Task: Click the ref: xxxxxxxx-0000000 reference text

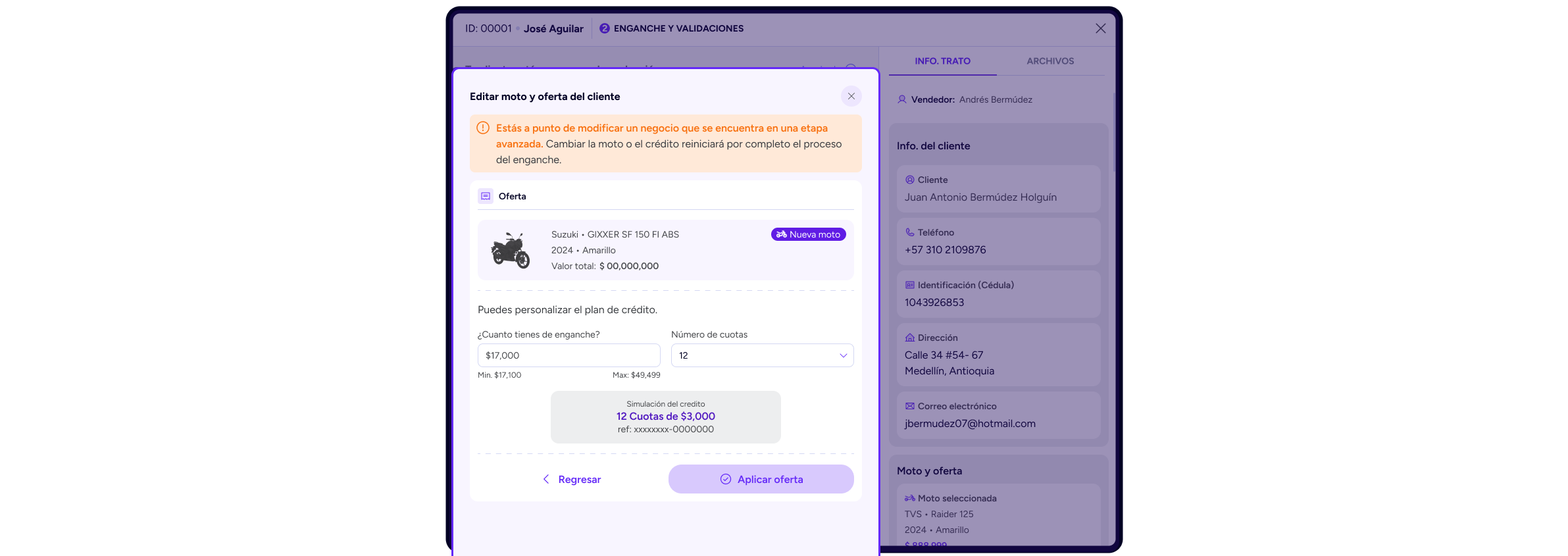Action: (x=665, y=429)
